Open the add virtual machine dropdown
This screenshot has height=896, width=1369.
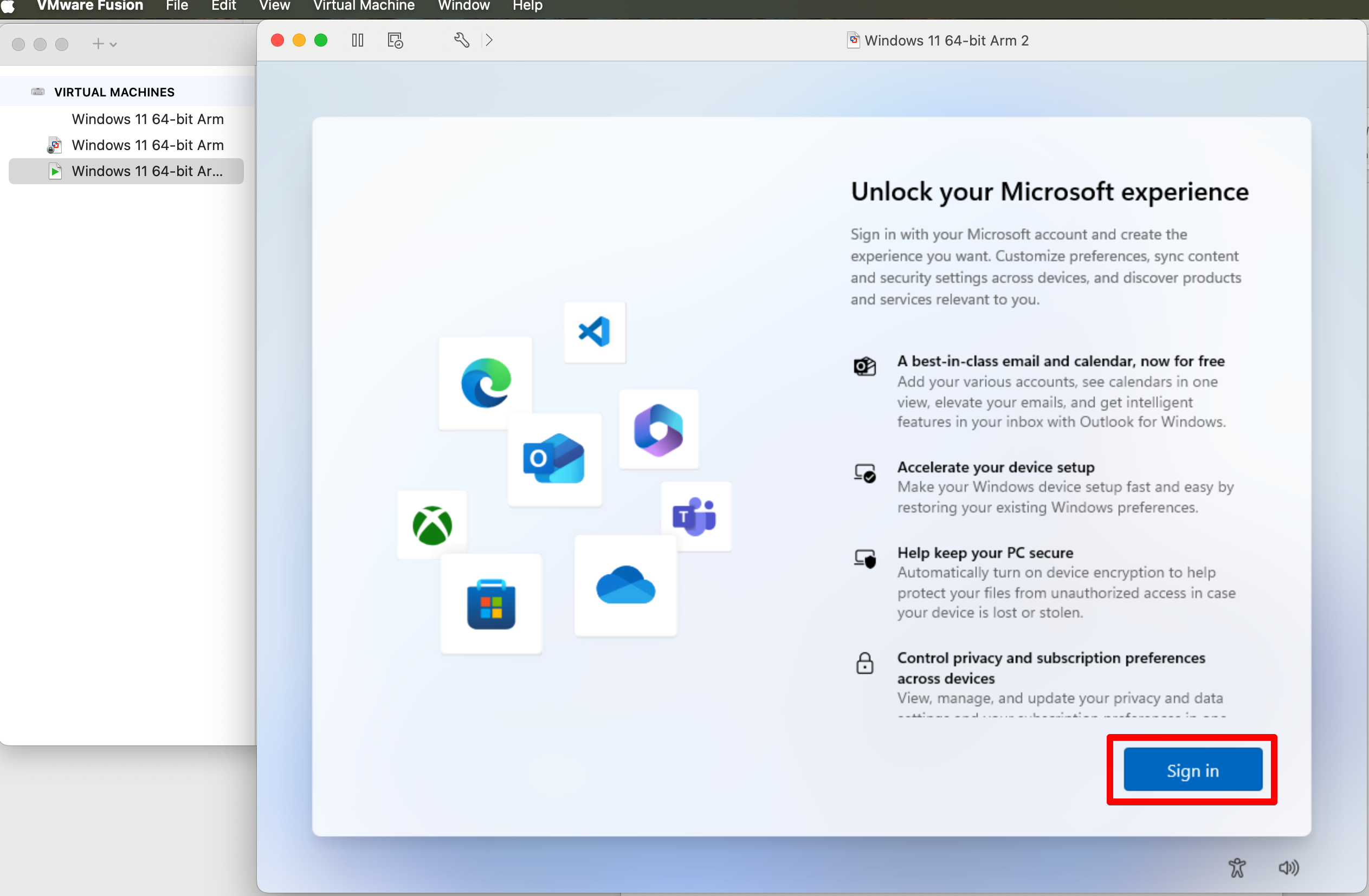click(104, 44)
